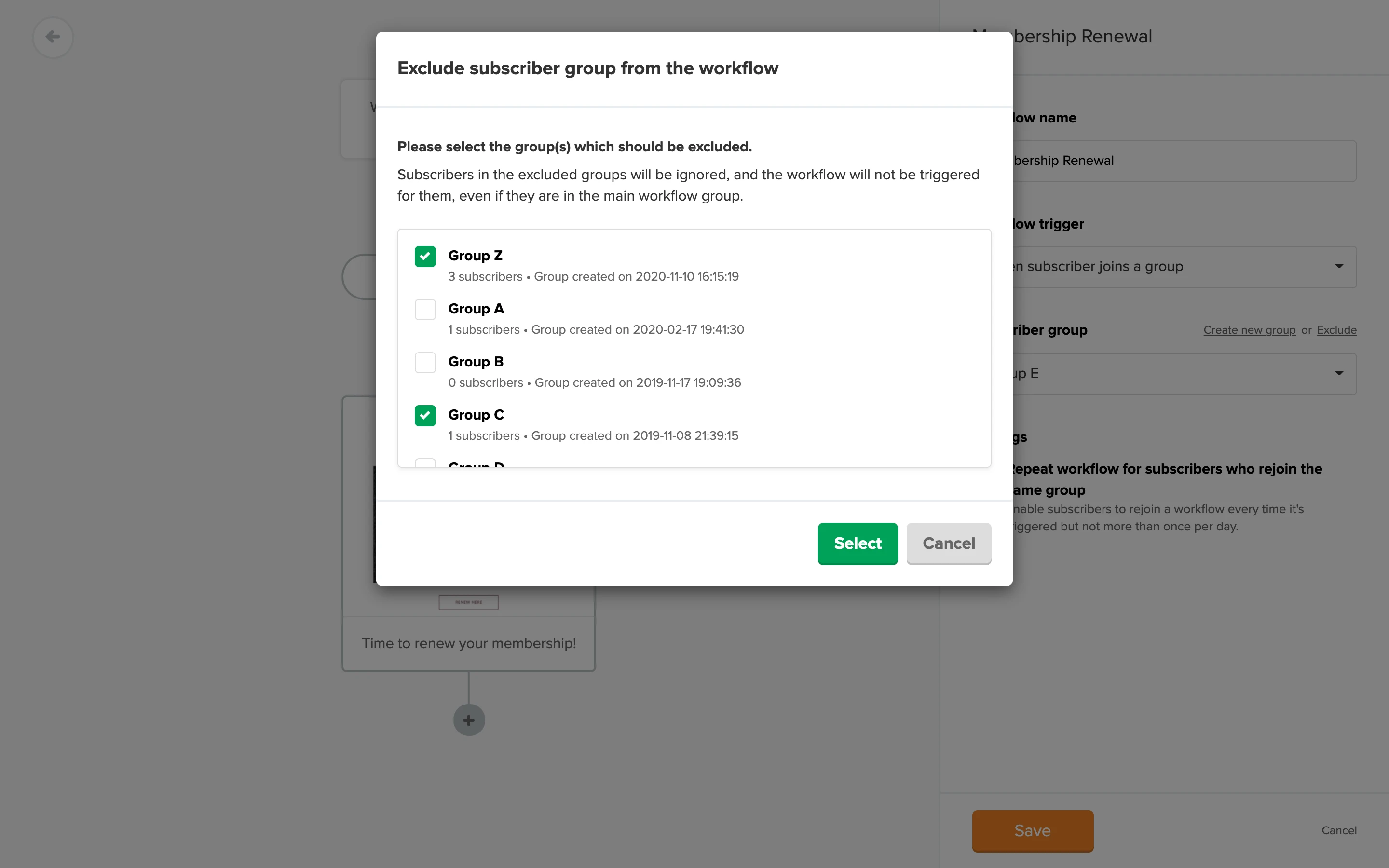Select the Group B label text
This screenshot has height=868, width=1389.
476,362
